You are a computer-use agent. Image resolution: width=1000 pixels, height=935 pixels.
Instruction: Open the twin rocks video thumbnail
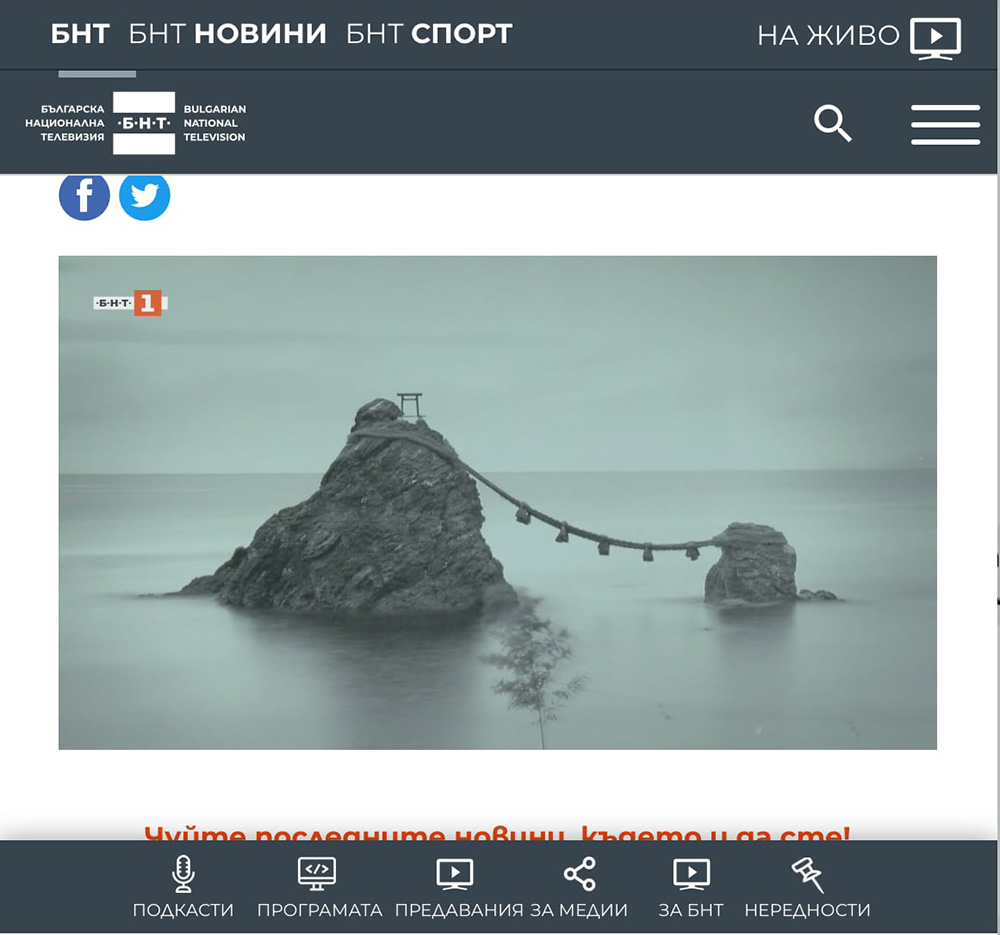[x=497, y=503]
